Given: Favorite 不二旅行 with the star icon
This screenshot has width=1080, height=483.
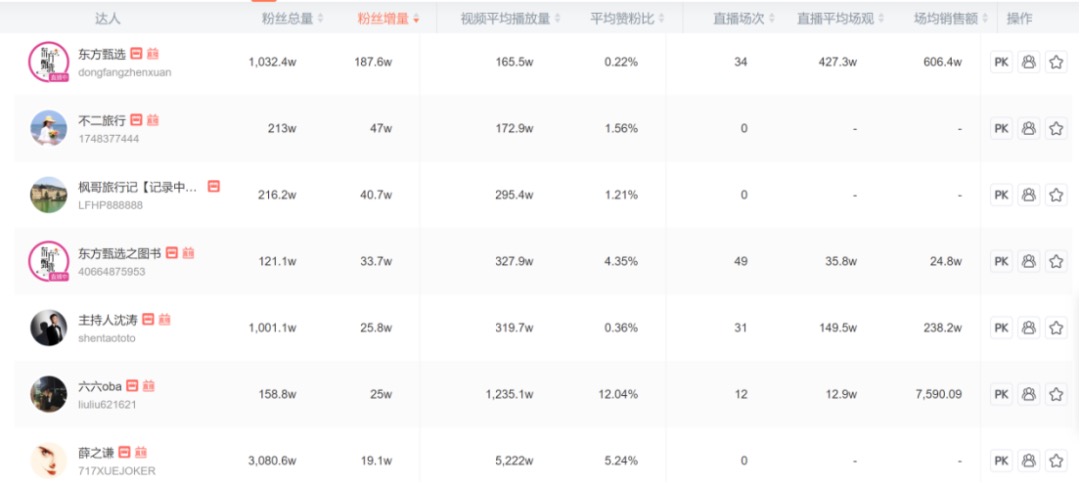Looking at the screenshot, I should tap(1056, 128).
